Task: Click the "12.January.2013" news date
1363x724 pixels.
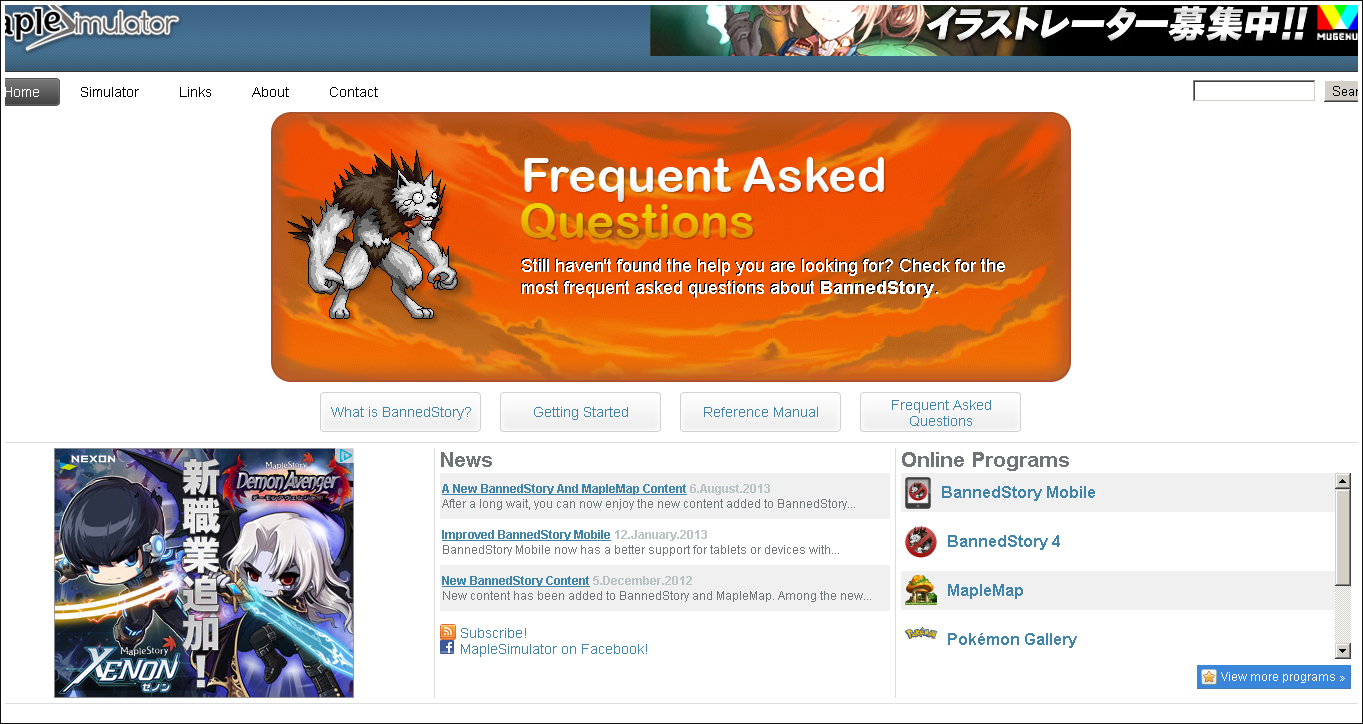Action: 661,535
